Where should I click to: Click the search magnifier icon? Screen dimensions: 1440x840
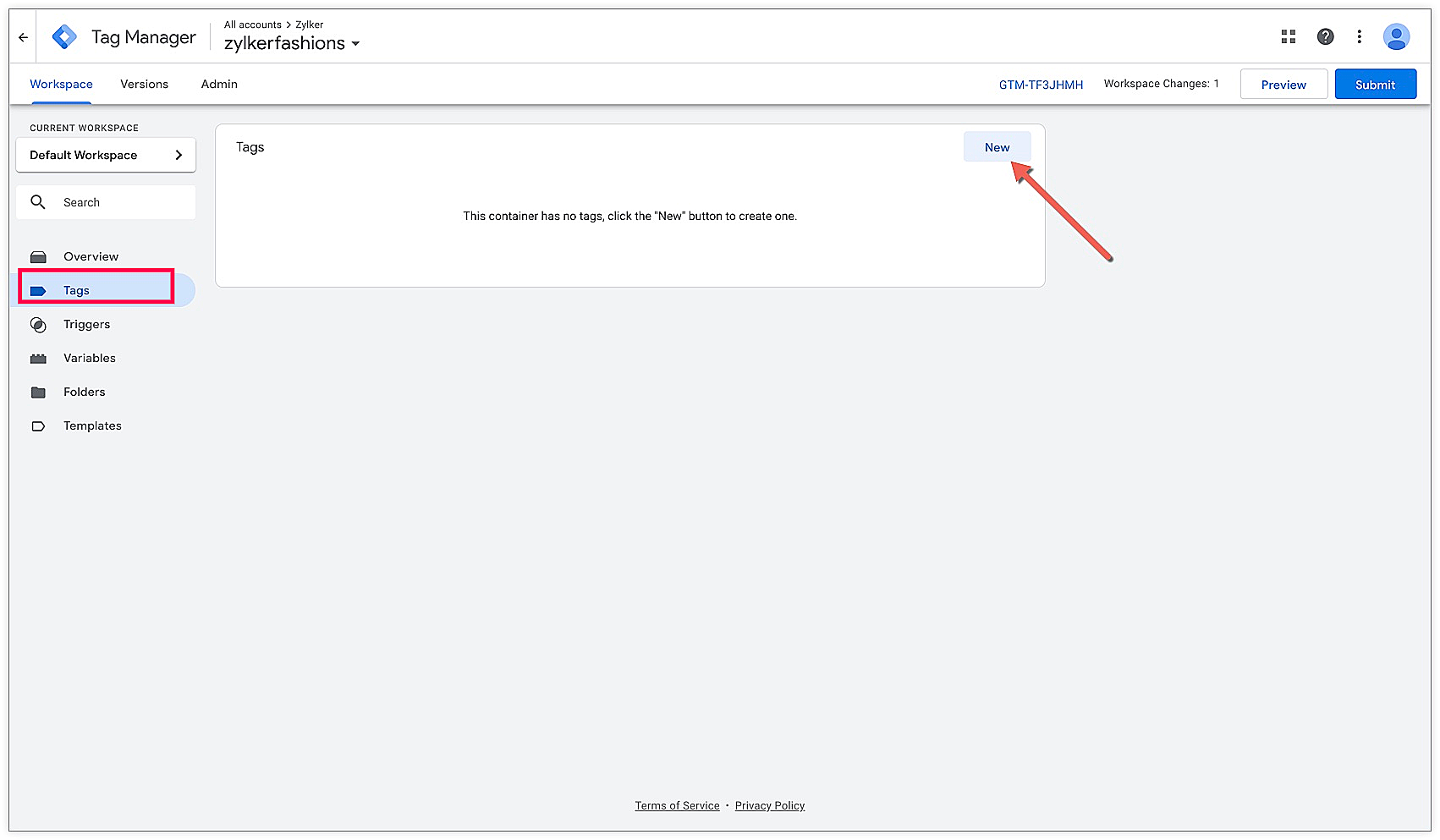point(38,202)
